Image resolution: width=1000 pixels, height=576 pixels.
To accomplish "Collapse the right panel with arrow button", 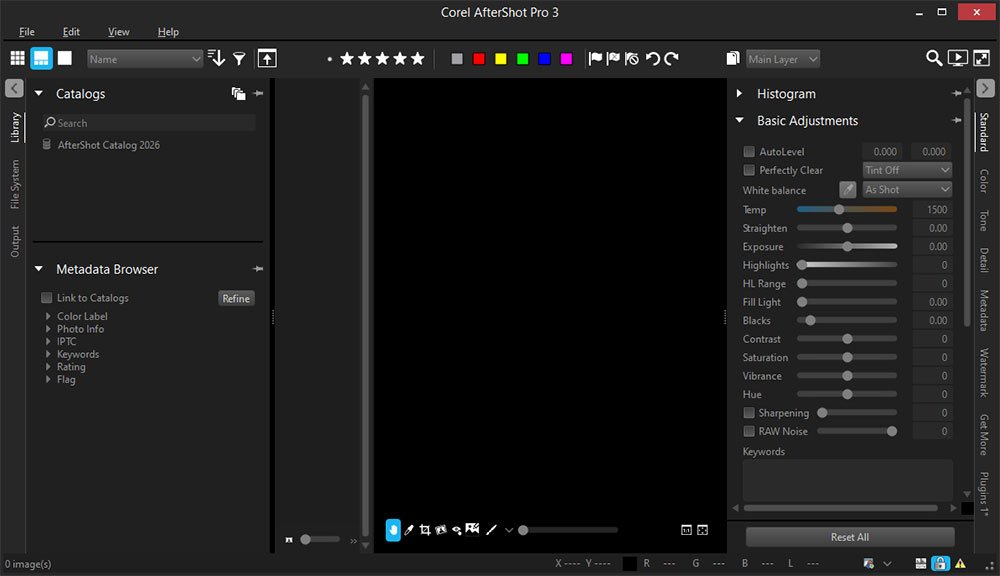I will coord(985,88).
